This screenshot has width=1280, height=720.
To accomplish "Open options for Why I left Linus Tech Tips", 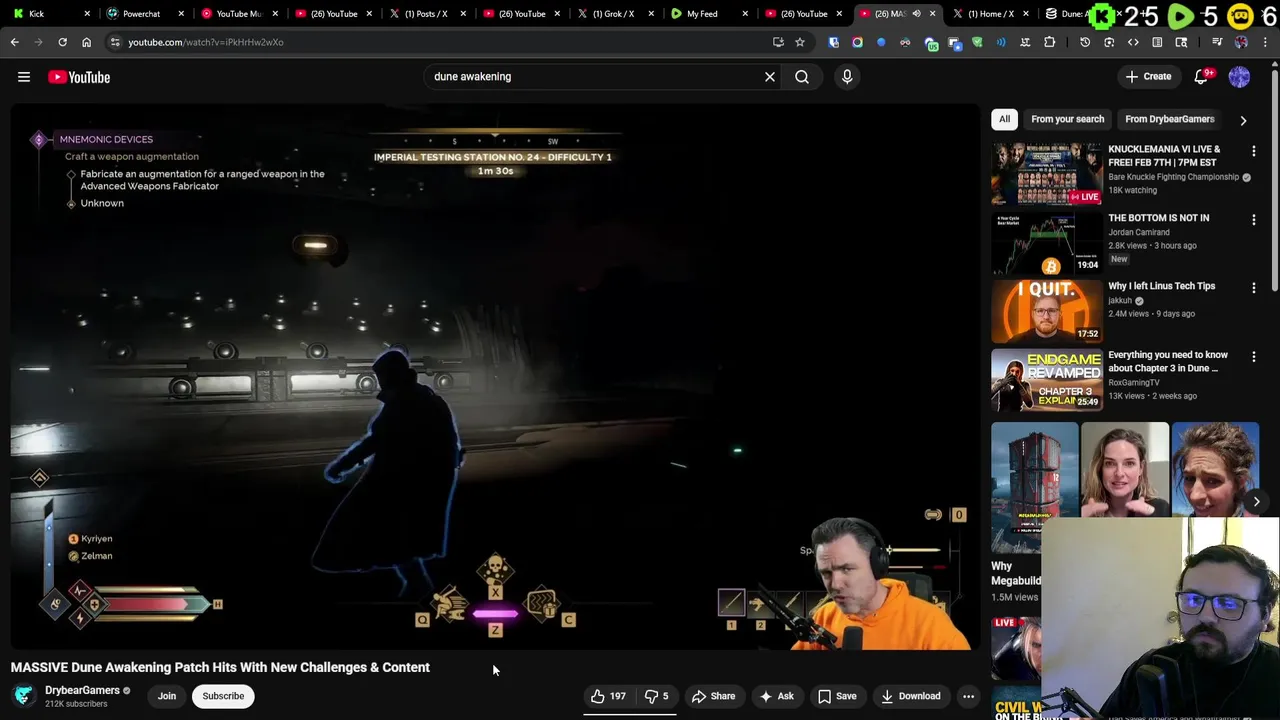I will 1254,288.
